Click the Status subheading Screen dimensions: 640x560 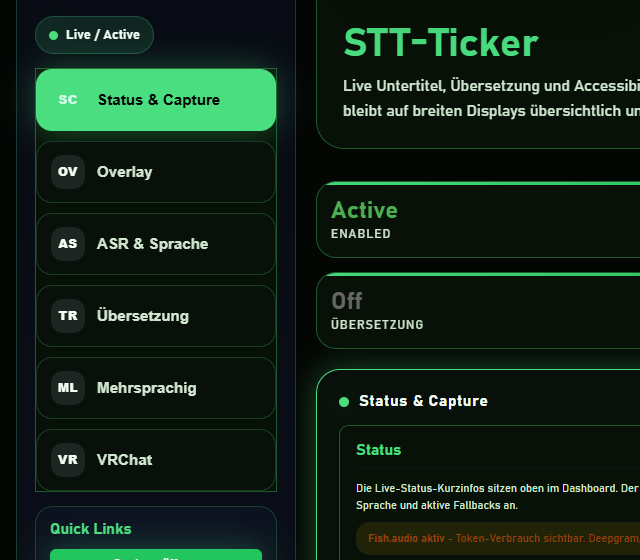point(378,450)
